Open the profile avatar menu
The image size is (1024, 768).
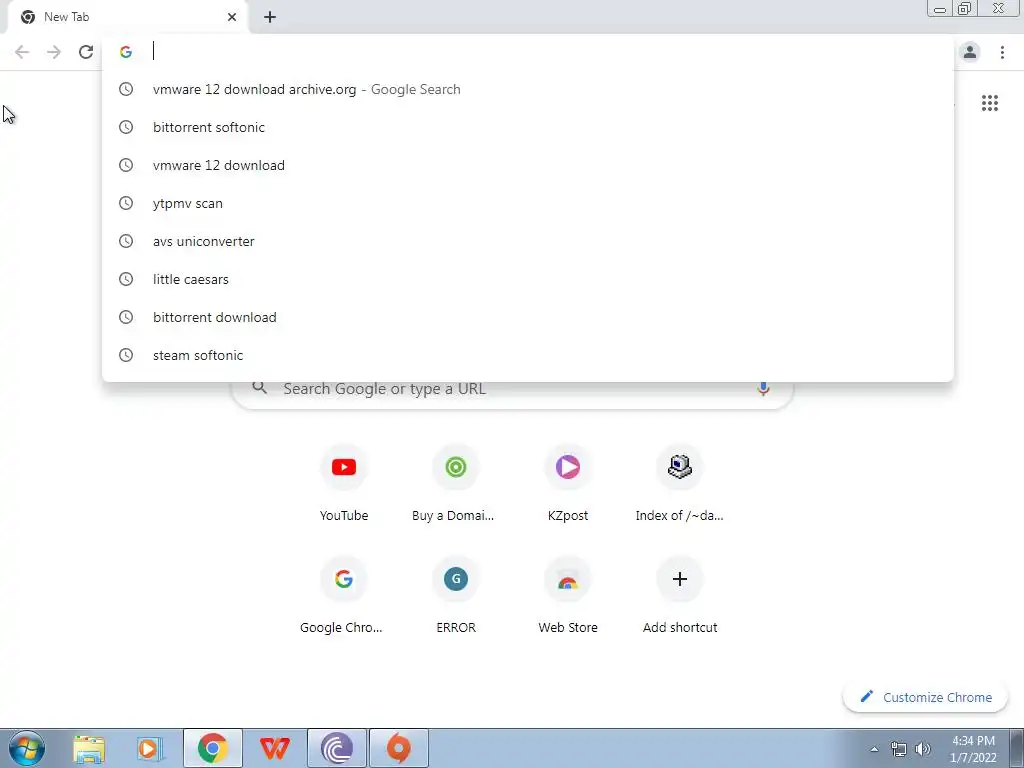(970, 52)
